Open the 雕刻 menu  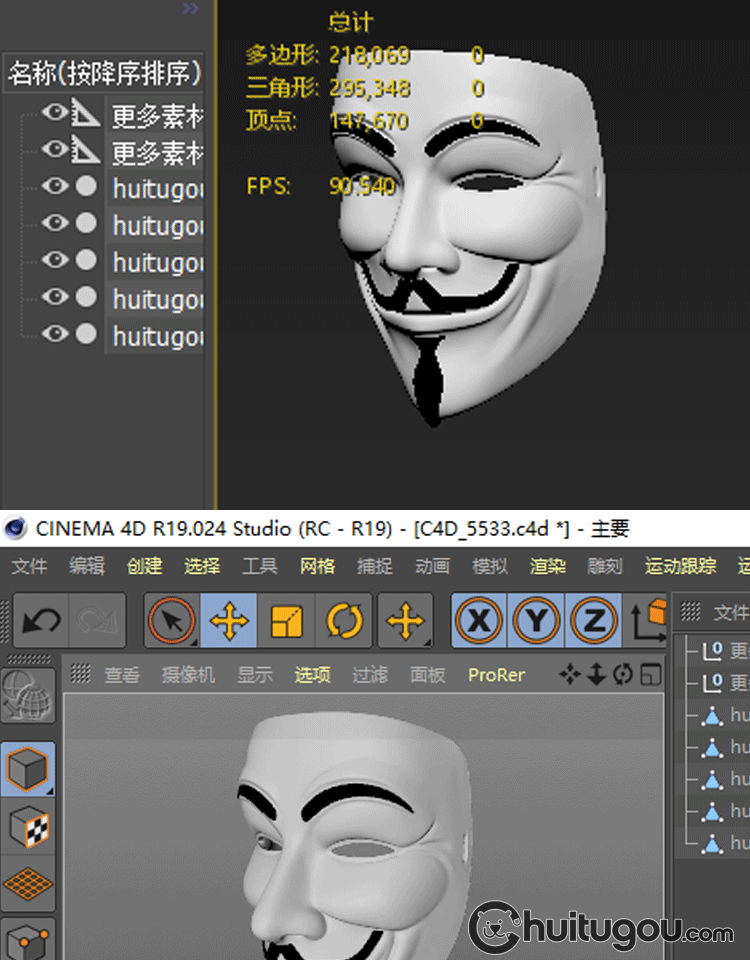(604, 566)
